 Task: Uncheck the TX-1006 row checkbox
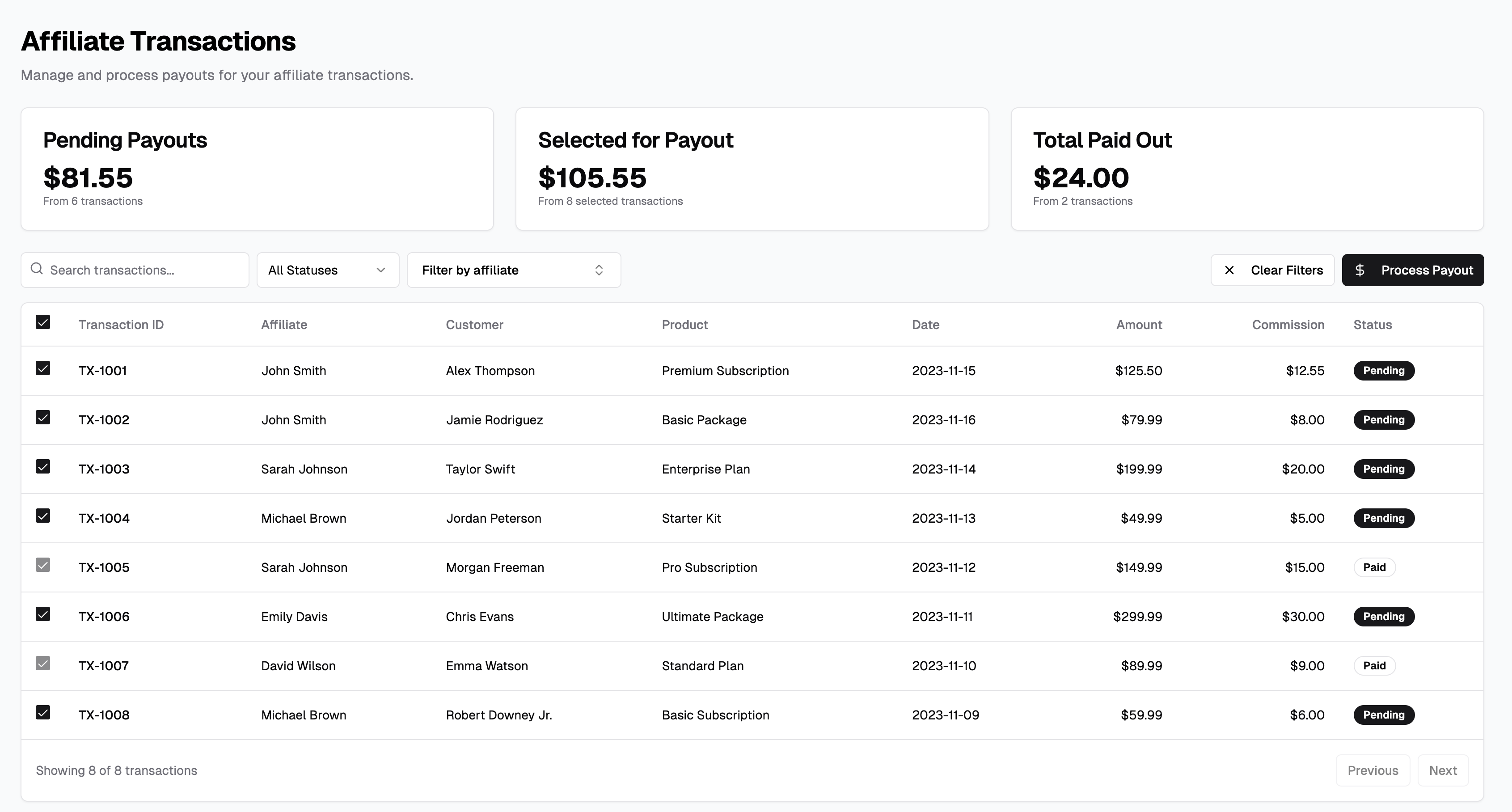click(43, 614)
